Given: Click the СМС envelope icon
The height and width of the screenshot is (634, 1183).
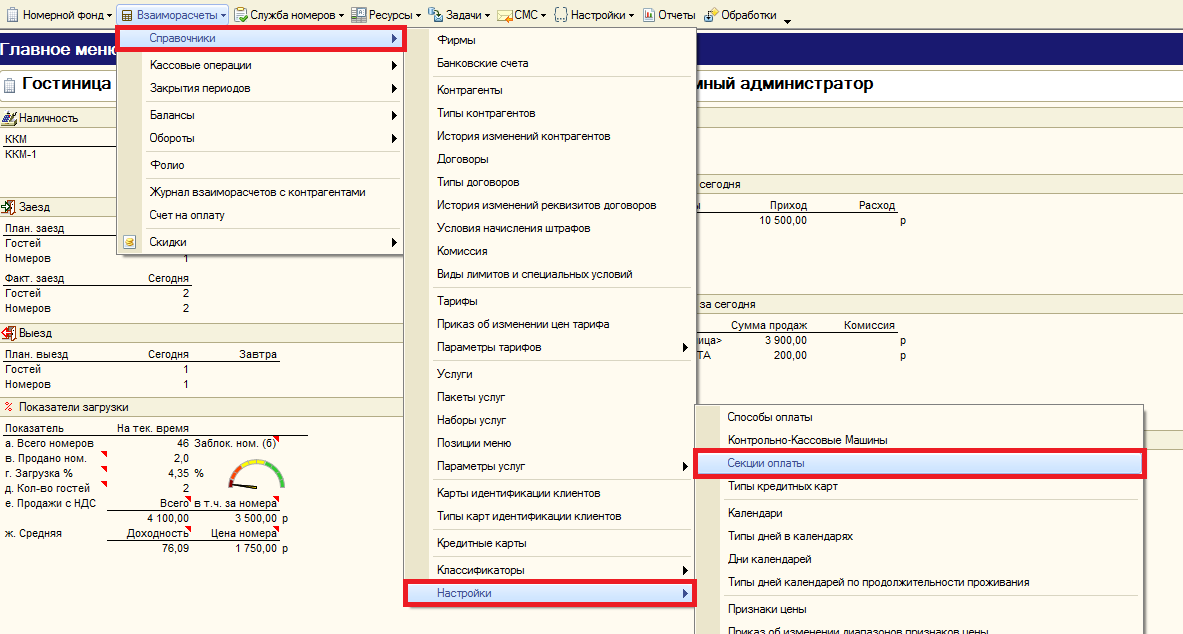Looking at the screenshot, I should 503,15.
